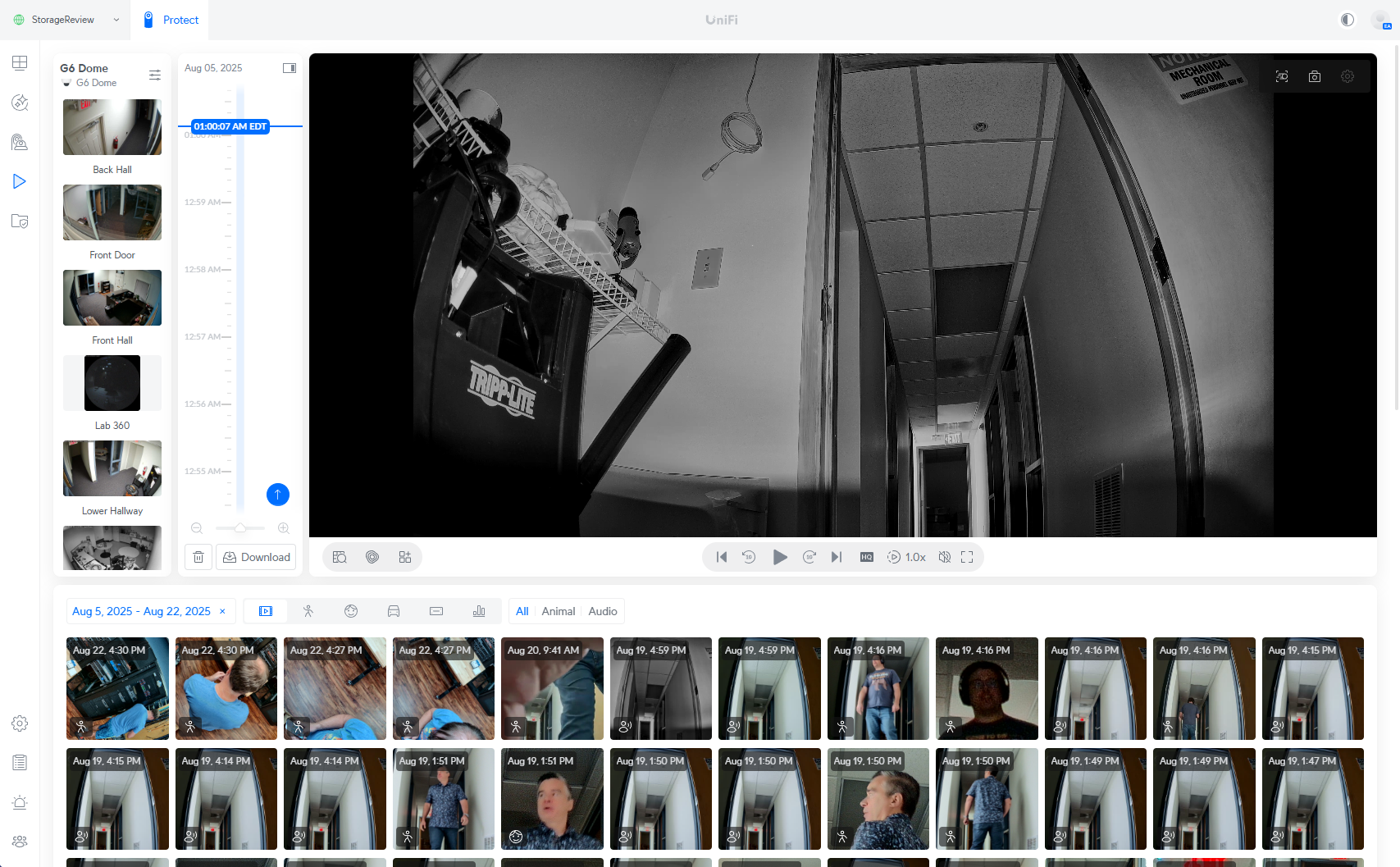Delete selected recording with trash button
This screenshot has height=867, width=1400.
(x=198, y=557)
